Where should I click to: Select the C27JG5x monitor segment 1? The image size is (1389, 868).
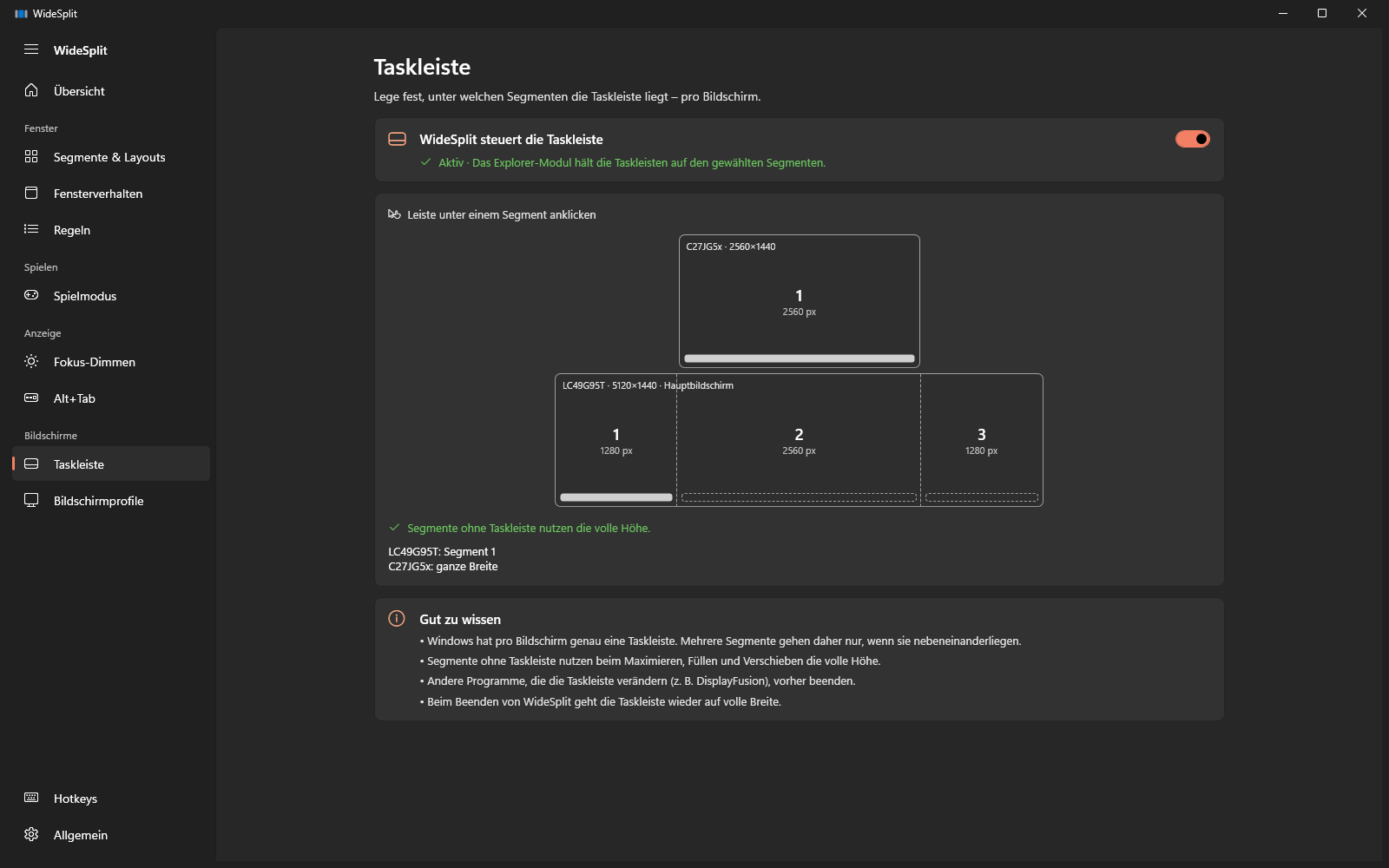click(x=800, y=302)
